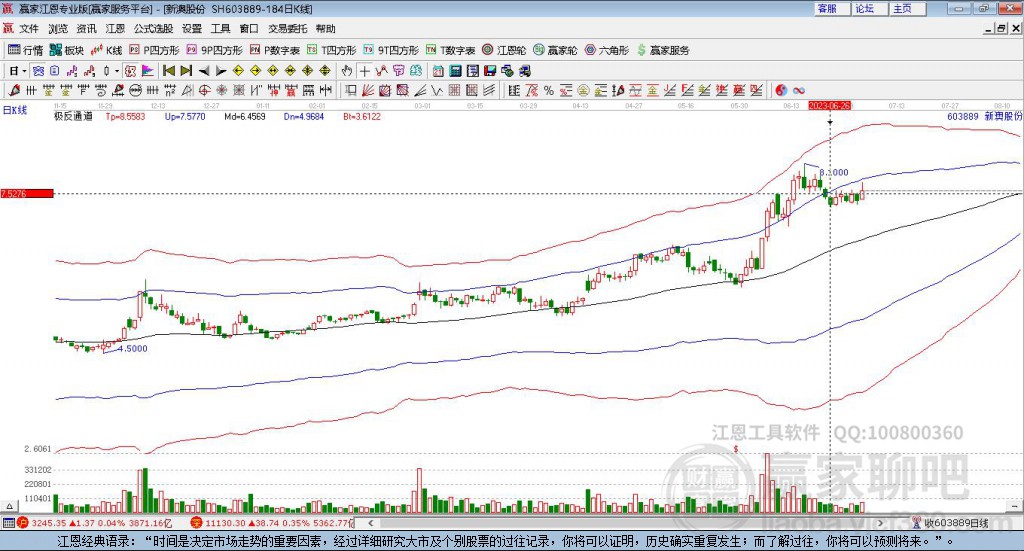
Task: Open the 赢家轮 wheel tool
Action: pos(555,50)
